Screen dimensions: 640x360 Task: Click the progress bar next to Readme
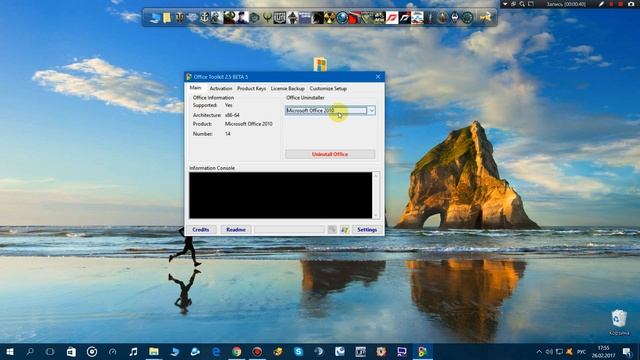tap(289, 230)
